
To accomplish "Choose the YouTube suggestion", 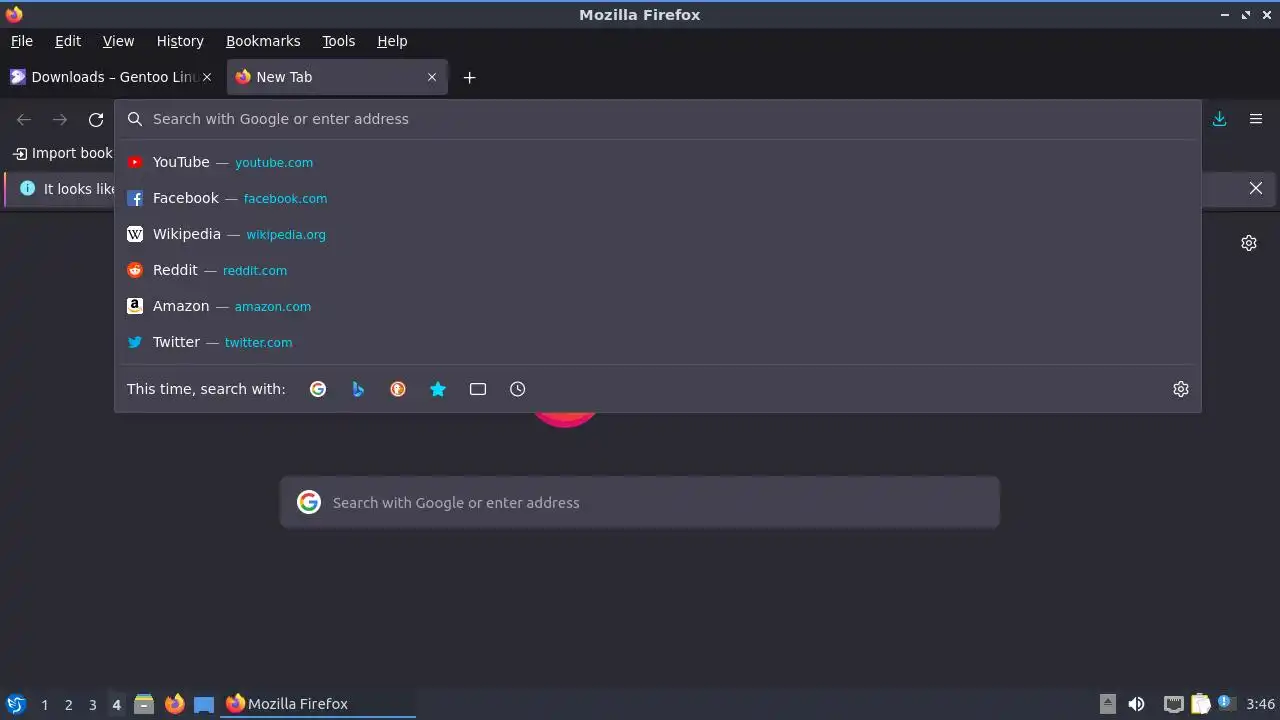I will click(658, 162).
